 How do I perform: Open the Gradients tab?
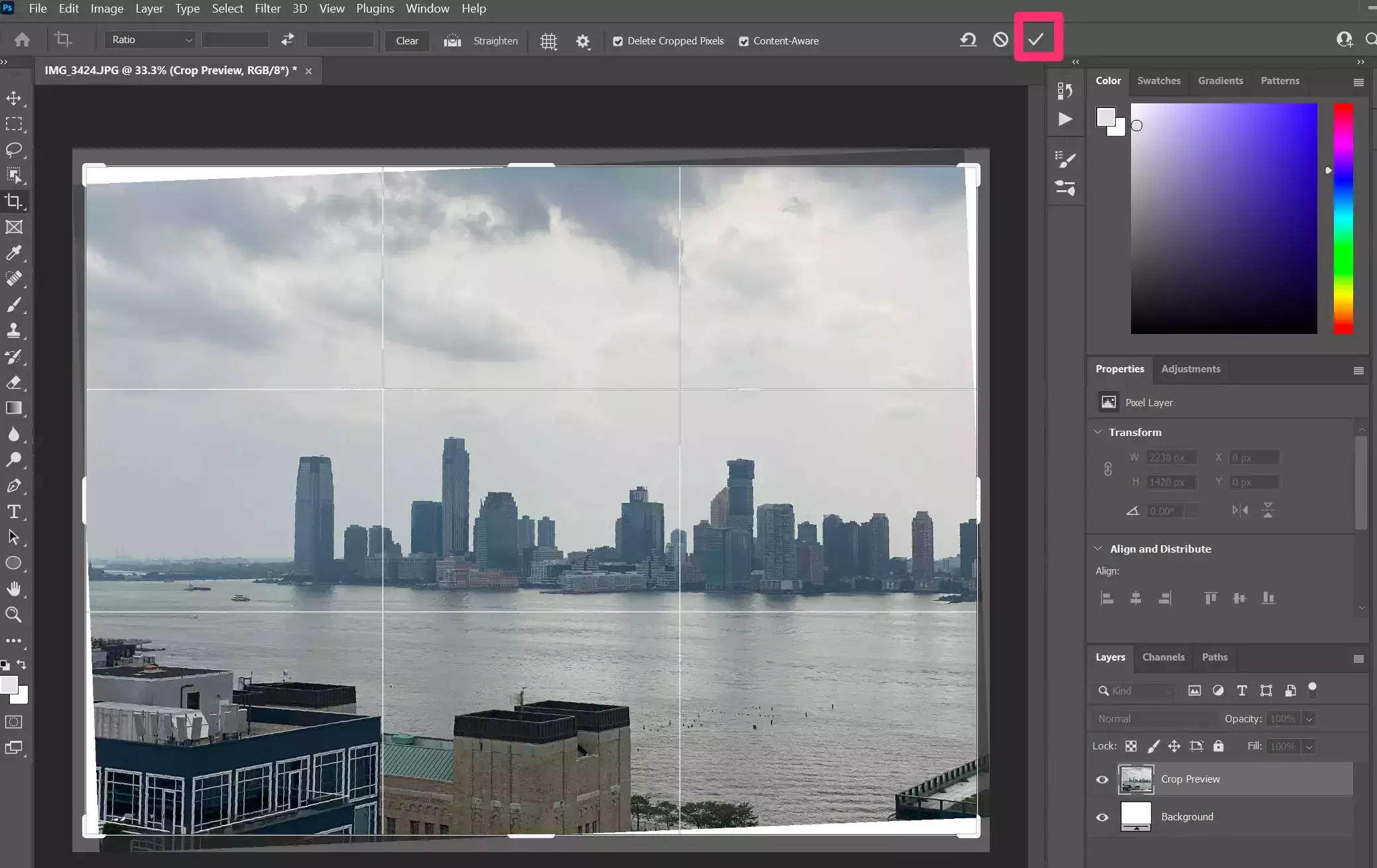pos(1220,80)
